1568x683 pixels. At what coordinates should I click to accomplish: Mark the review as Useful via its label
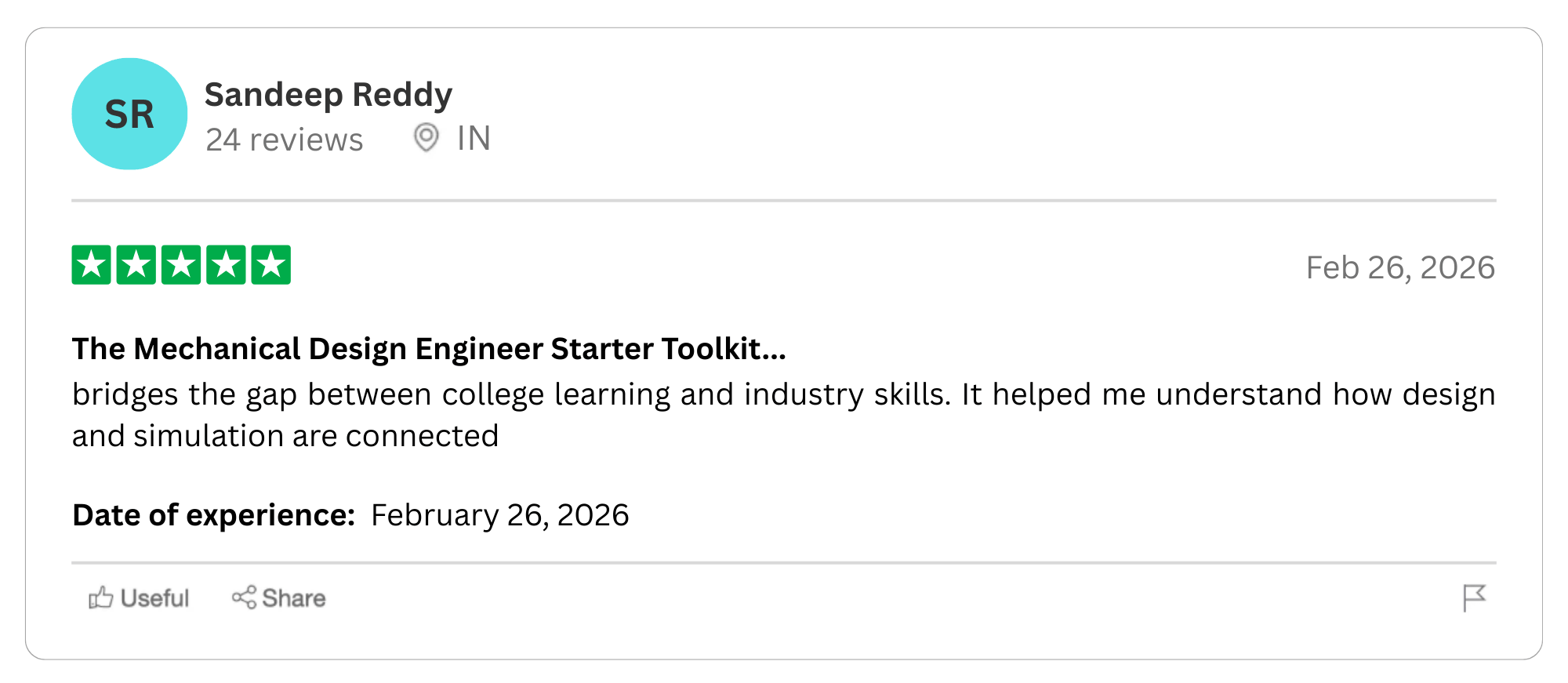[154, 598]
